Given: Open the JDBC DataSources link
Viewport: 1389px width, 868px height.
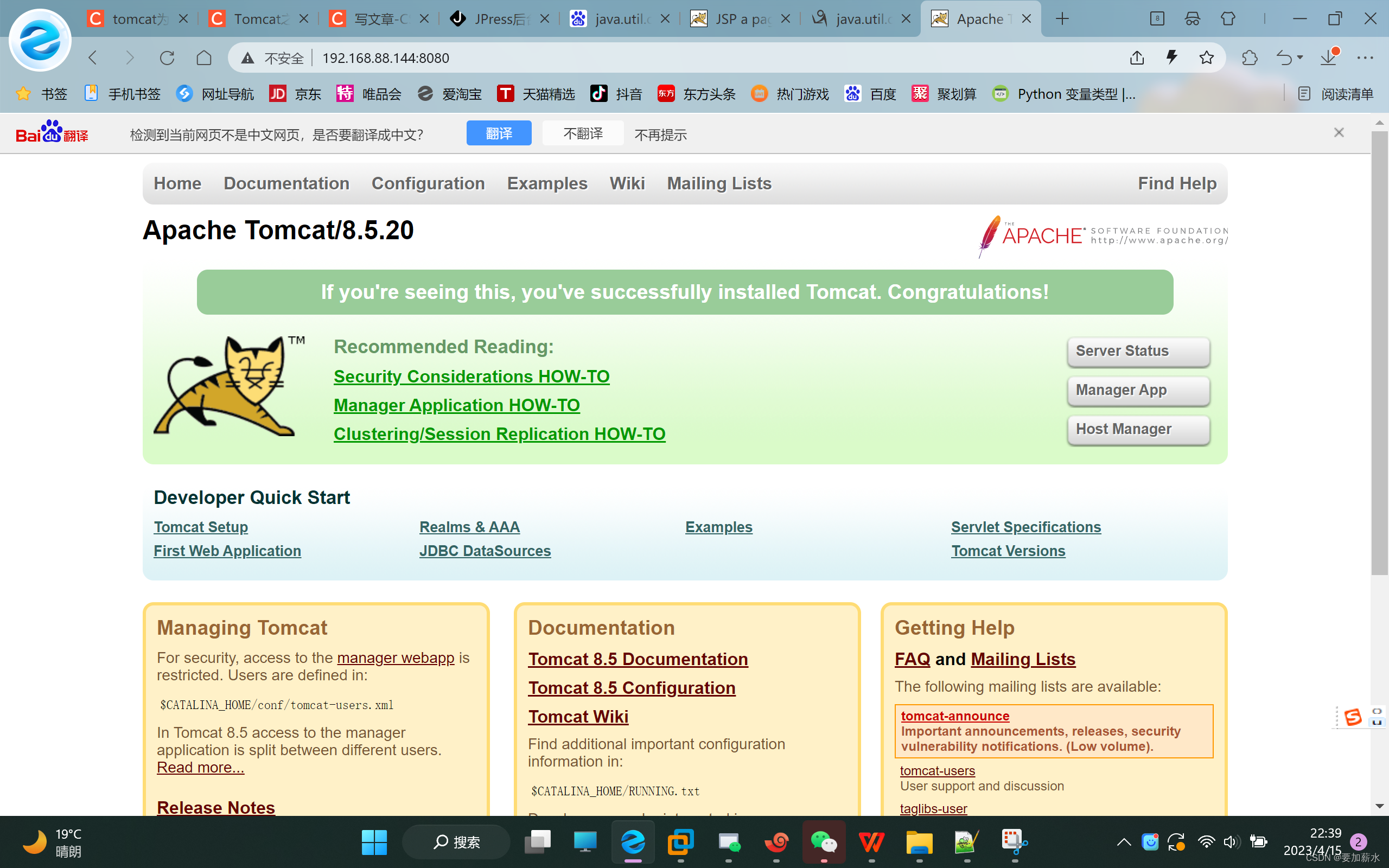Looking at the screenshot, I should [x=485, y=551].
